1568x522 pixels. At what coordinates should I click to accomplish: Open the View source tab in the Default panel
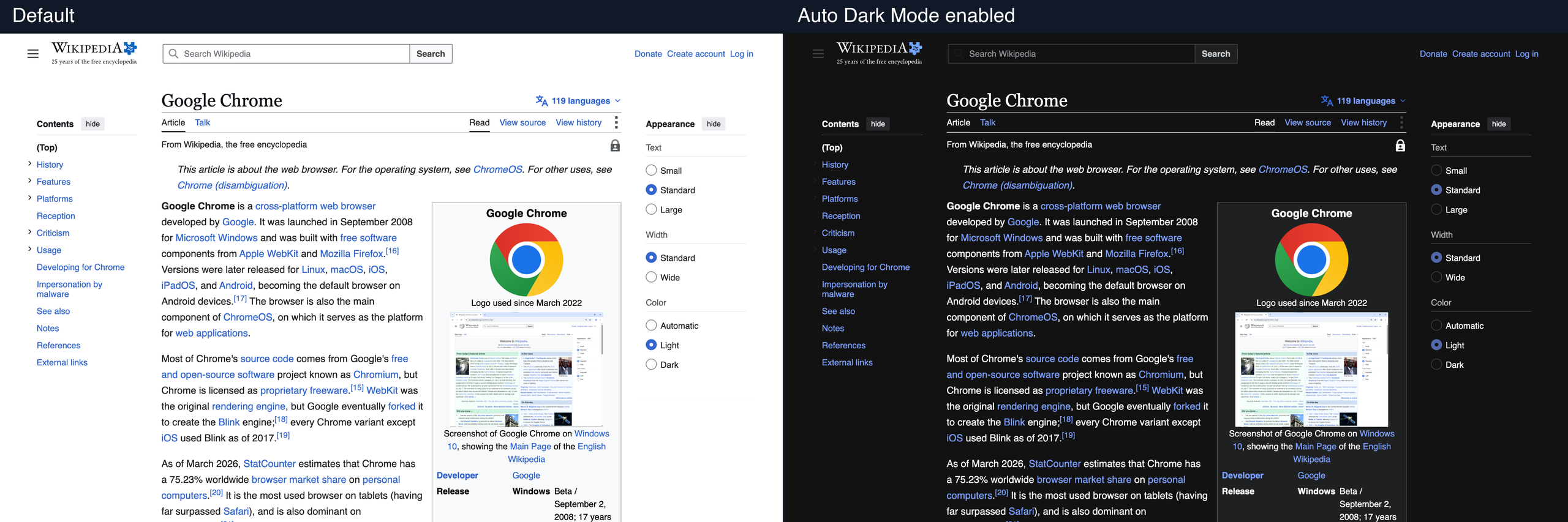[x=522, y=122]
